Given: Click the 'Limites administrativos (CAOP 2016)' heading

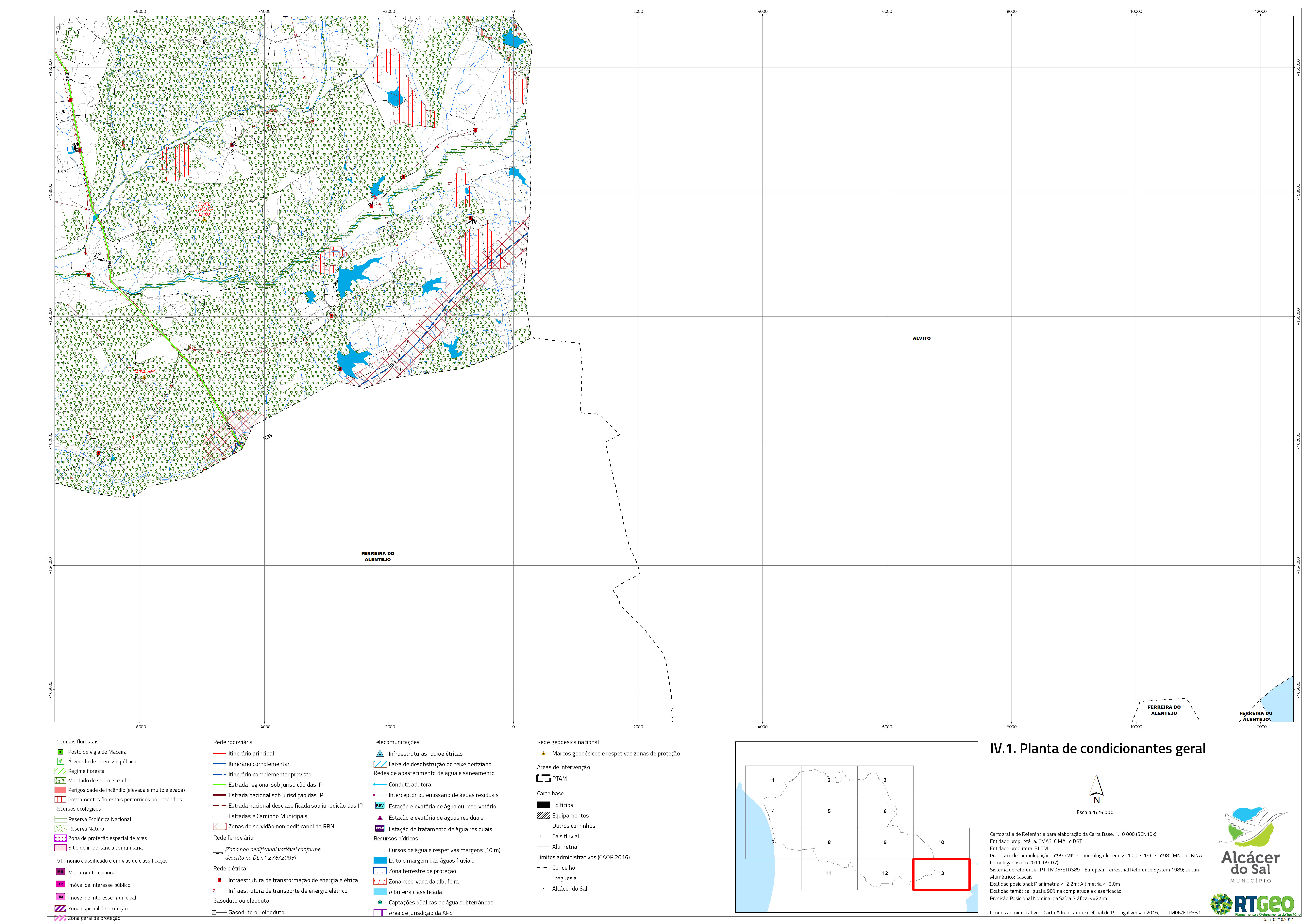Looking at the screenshot, I should [x=583, y=857].
